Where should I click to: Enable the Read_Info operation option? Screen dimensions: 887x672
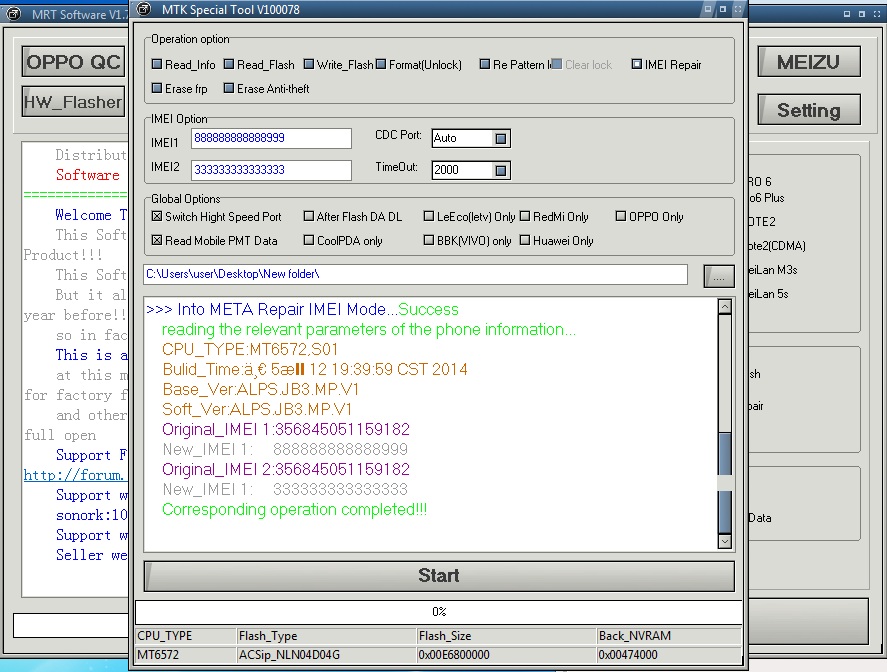pos(157,65)
